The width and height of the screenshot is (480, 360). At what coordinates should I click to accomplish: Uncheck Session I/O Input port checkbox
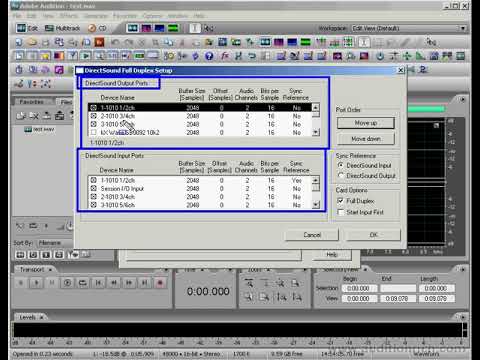click(94, 189)
